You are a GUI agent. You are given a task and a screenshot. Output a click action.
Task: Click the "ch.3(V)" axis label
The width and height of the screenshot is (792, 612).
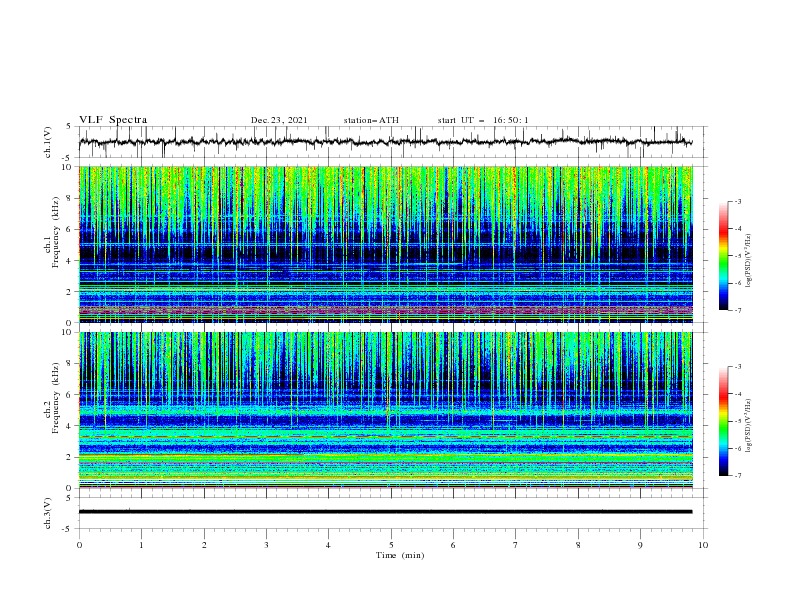(48, 513)
